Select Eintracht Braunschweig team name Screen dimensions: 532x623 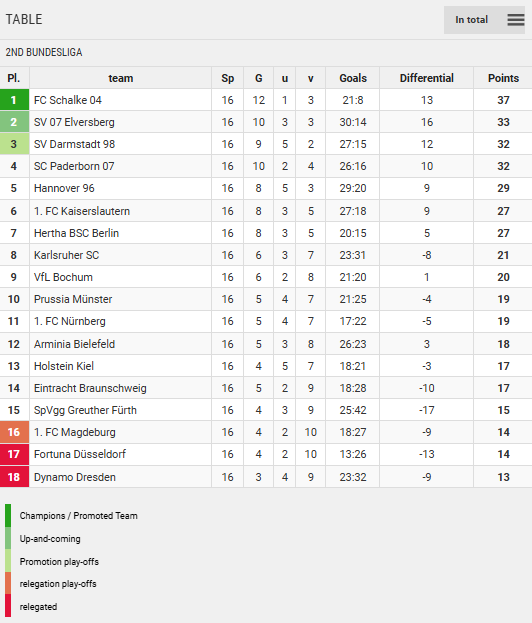point(90,388)
